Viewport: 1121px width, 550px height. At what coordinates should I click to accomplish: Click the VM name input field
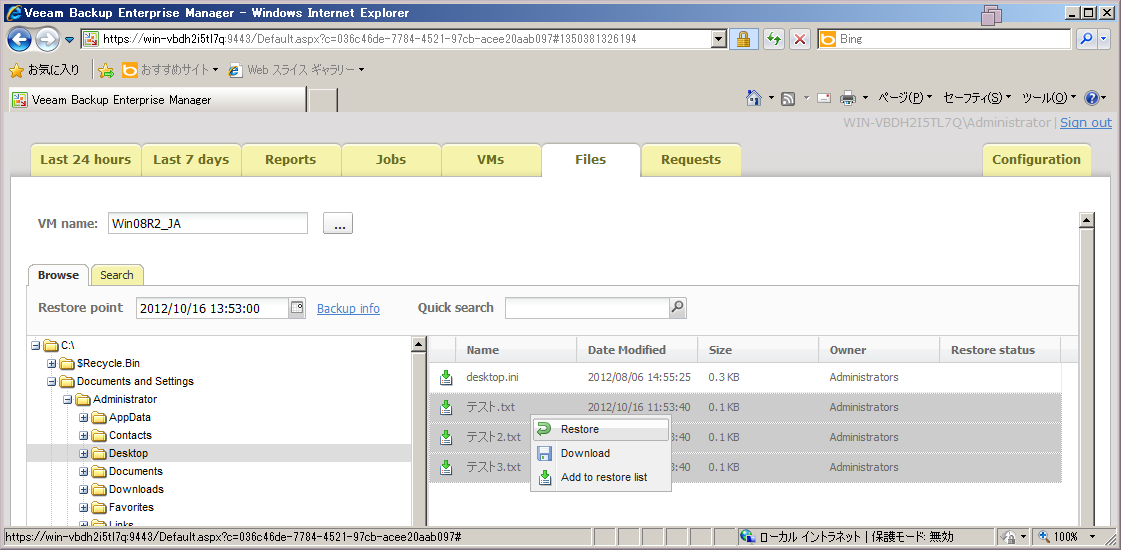coord(208,223)
